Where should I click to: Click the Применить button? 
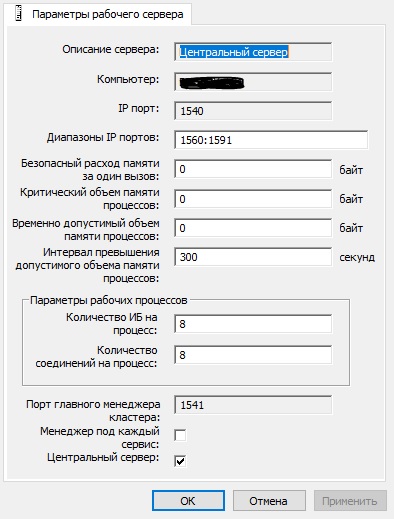tap(350, 501)
